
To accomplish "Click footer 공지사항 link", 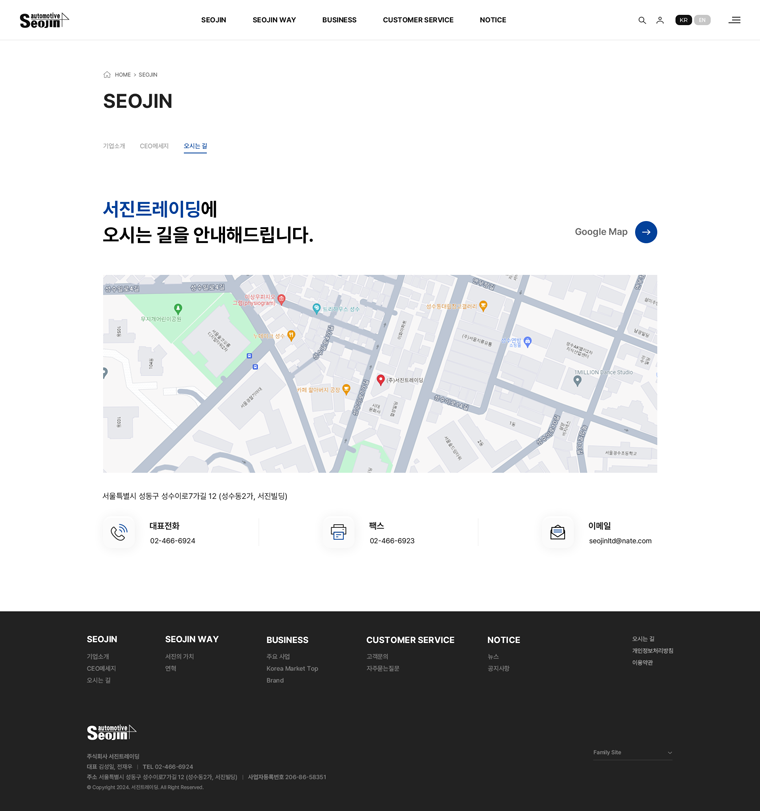I will pyautogui.click(x=498, y=668).
